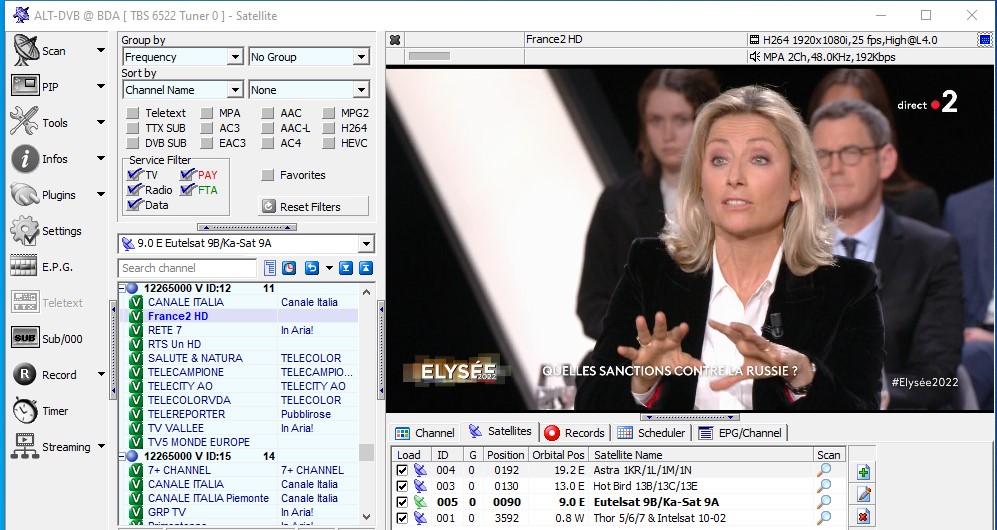Click the panel collapse handle below the video
This screenshot has height=530, width=997.
[x=690, y=418]
